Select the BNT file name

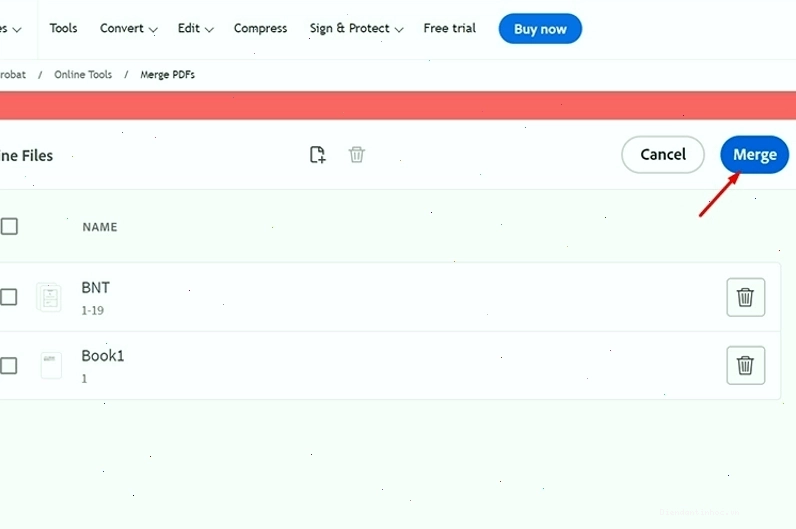95,287
